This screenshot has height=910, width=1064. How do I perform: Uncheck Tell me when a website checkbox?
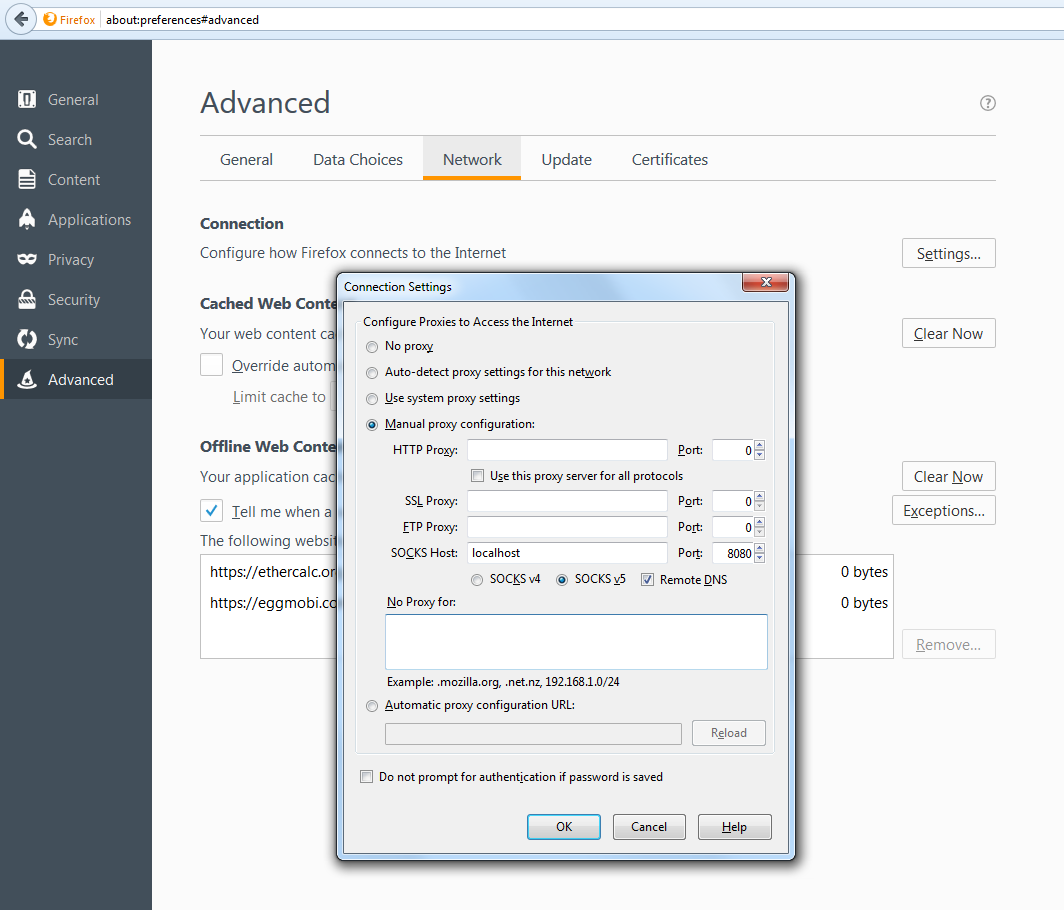click(x=211, y=510)
